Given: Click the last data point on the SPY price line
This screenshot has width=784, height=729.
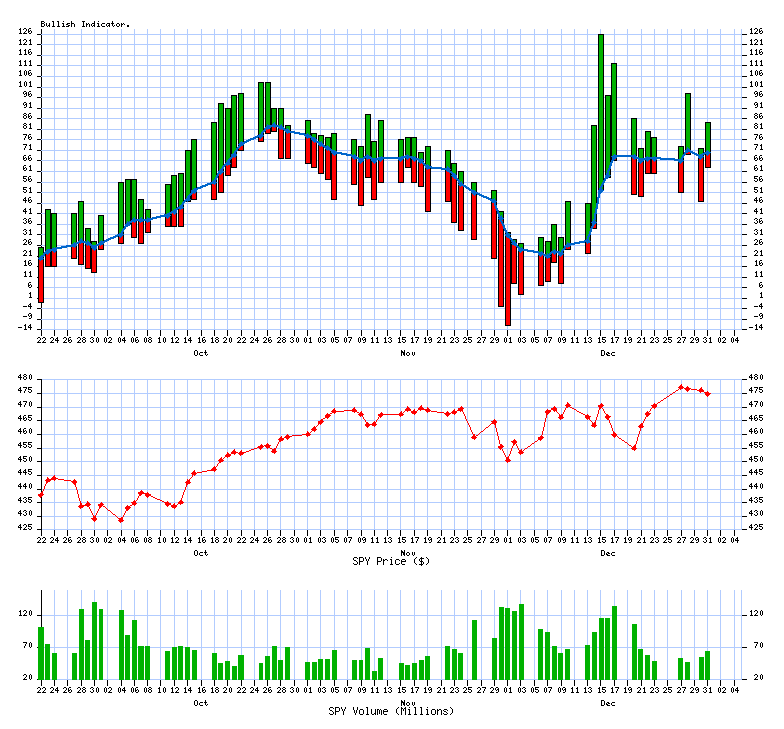Looking at the screenshot, I should pyautogui.click(x=708, y=394).
